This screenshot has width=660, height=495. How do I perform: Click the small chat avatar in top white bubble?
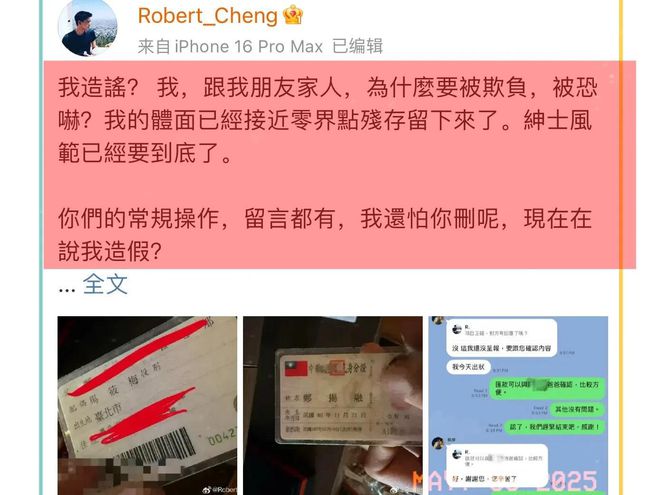[x=456, y=330]
